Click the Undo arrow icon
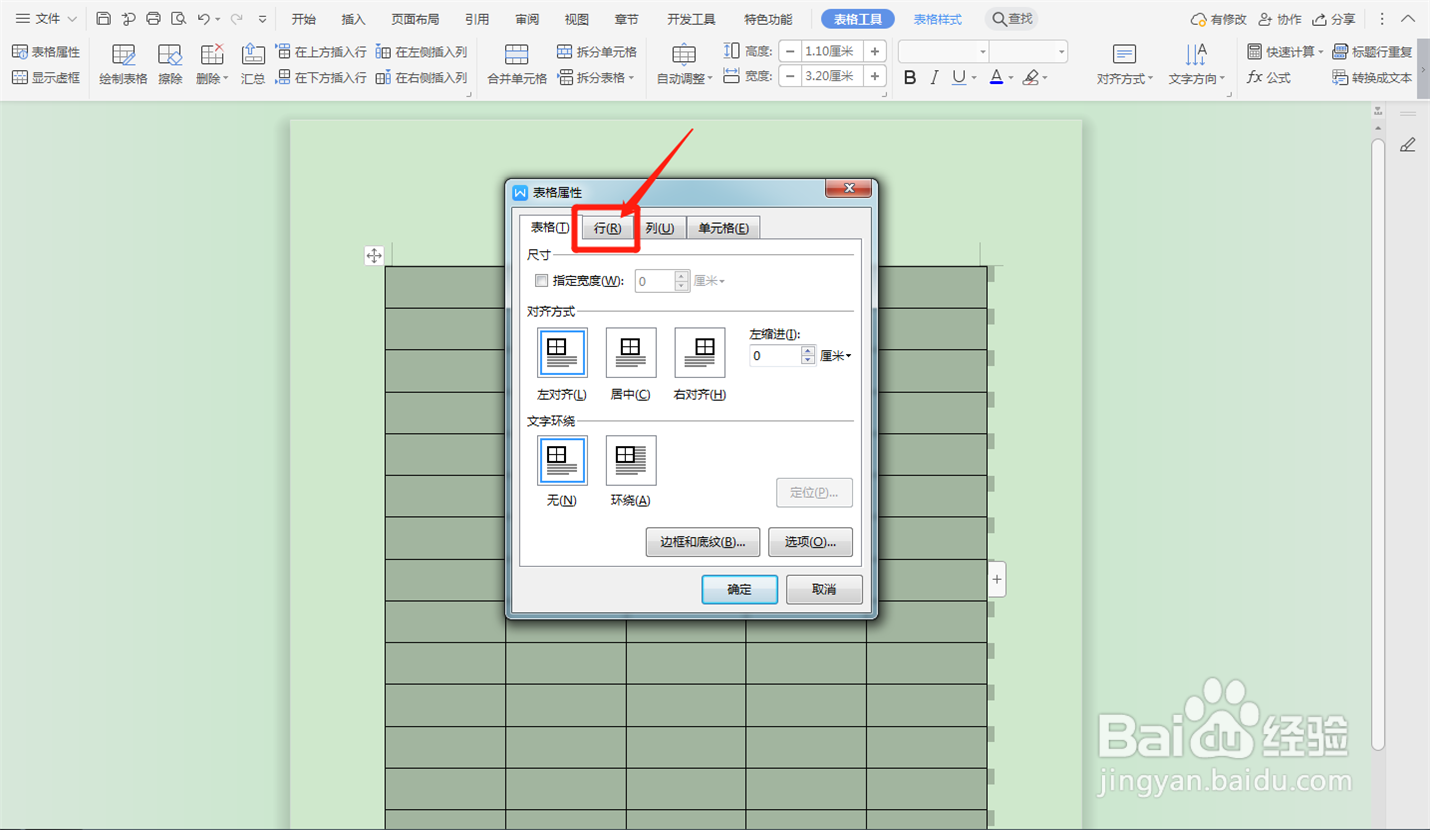 [x=204, y=19]
